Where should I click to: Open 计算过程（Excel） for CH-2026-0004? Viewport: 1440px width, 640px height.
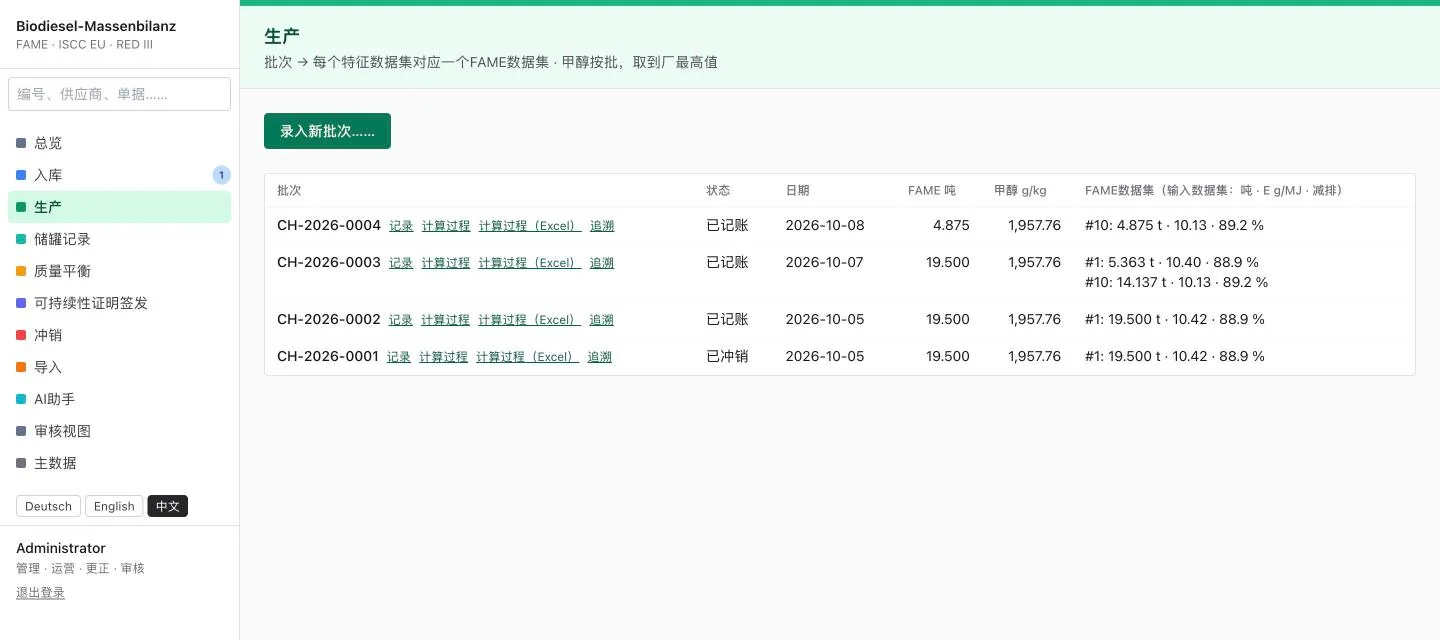530,226
